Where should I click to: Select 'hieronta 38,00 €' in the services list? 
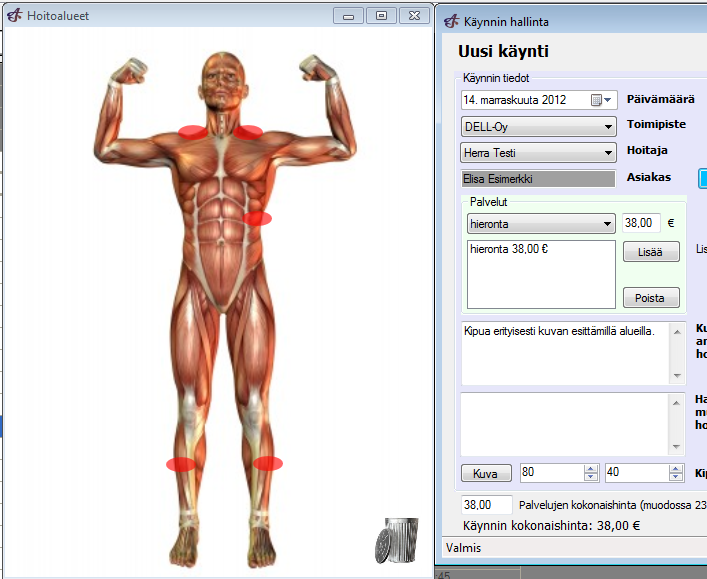[509, 249]
